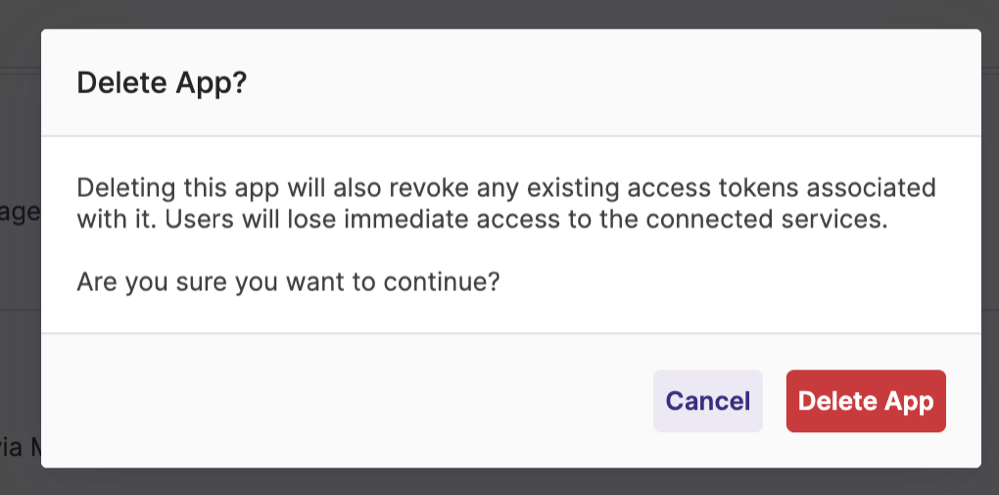Click the "Are you sure you want to continue?" text
The width and height of the screenshot is (999, 495).
point(288,283)
